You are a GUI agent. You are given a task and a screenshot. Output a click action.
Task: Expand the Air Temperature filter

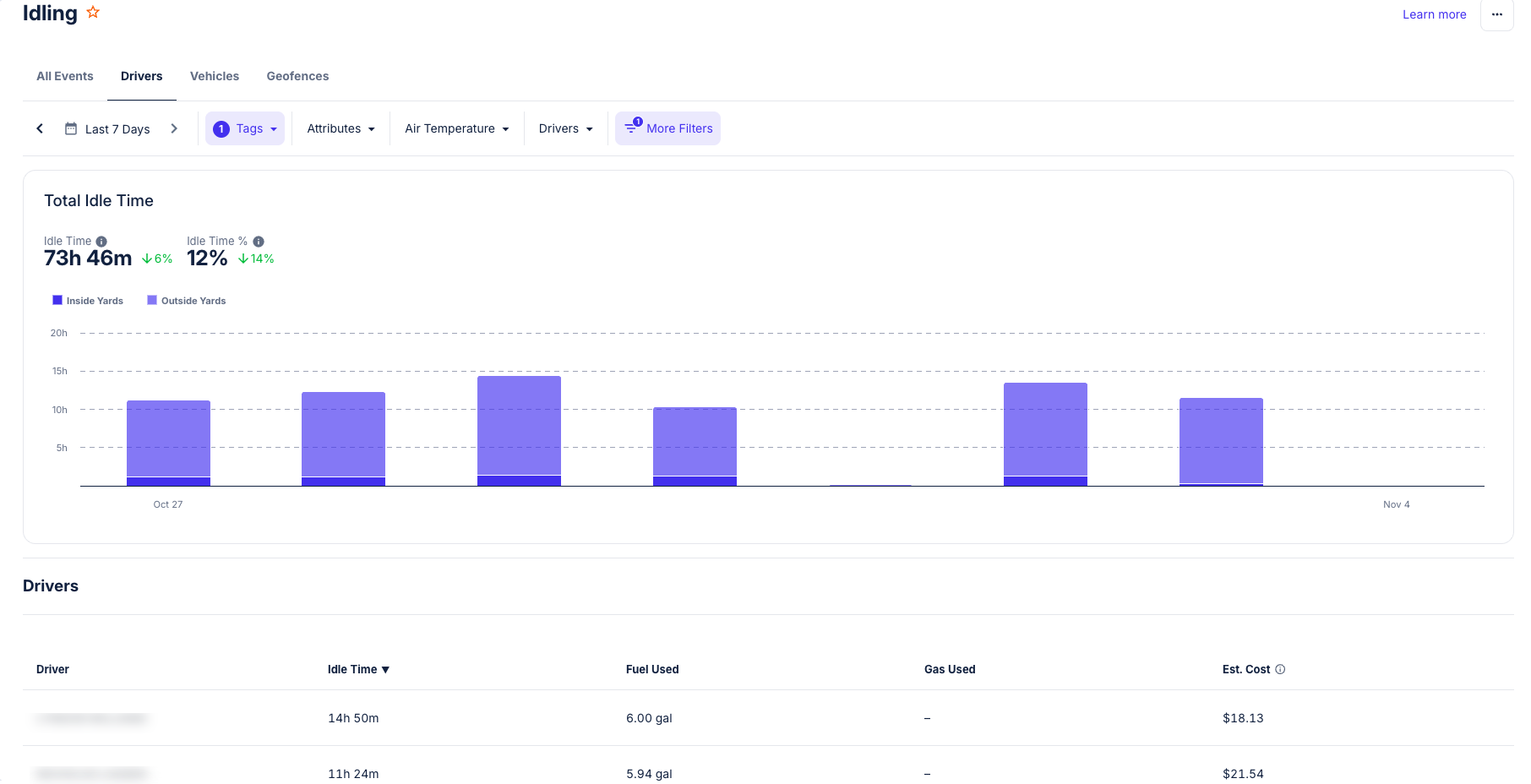coord(456,128)
